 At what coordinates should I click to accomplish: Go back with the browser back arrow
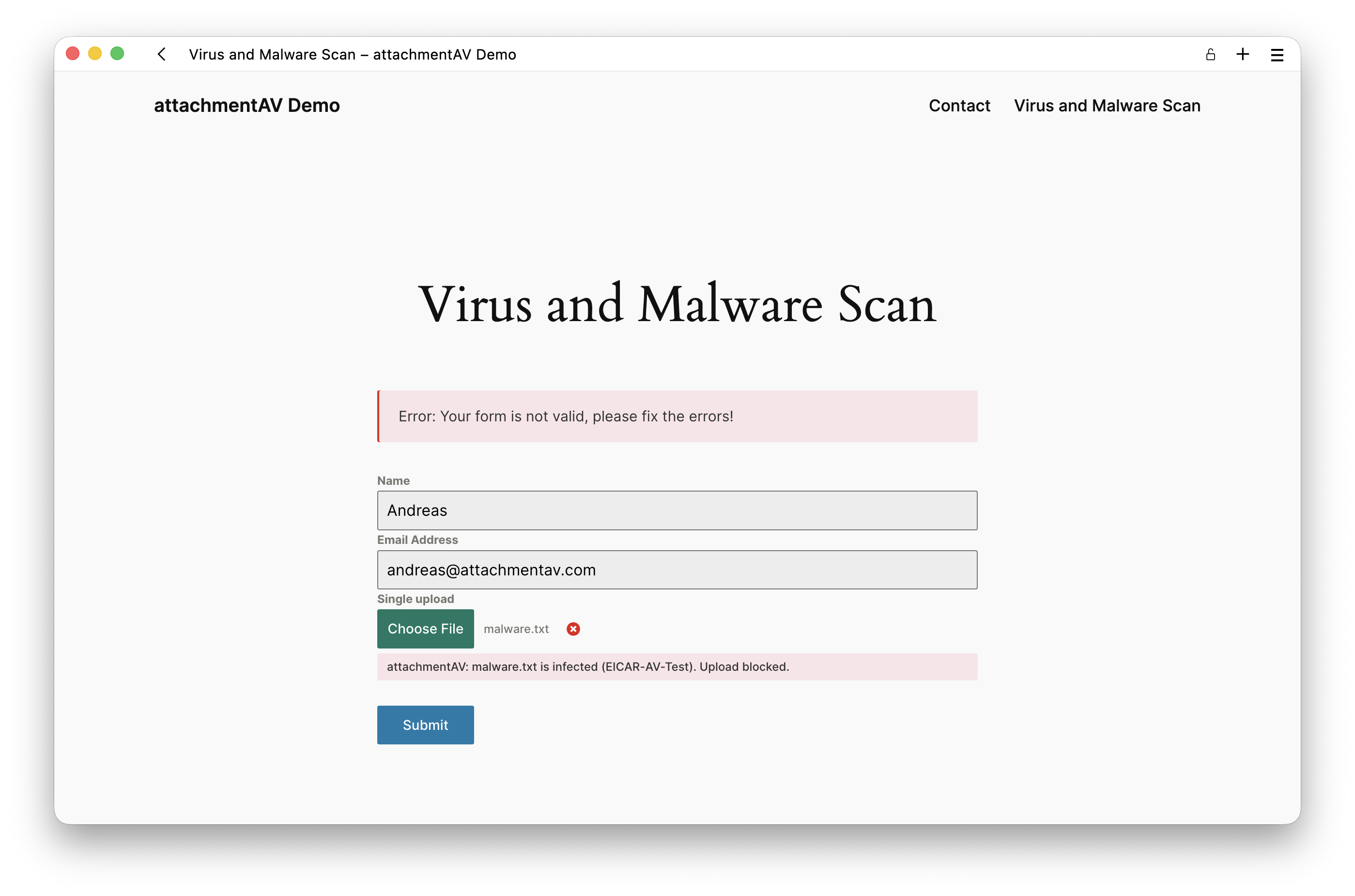pyautogui.click(x=162, y=54)
